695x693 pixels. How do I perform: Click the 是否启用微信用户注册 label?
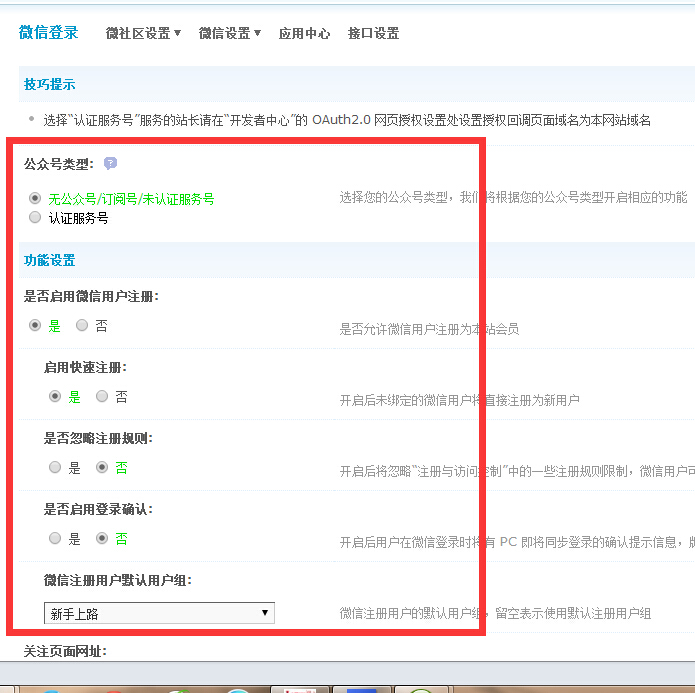(91, 296)
